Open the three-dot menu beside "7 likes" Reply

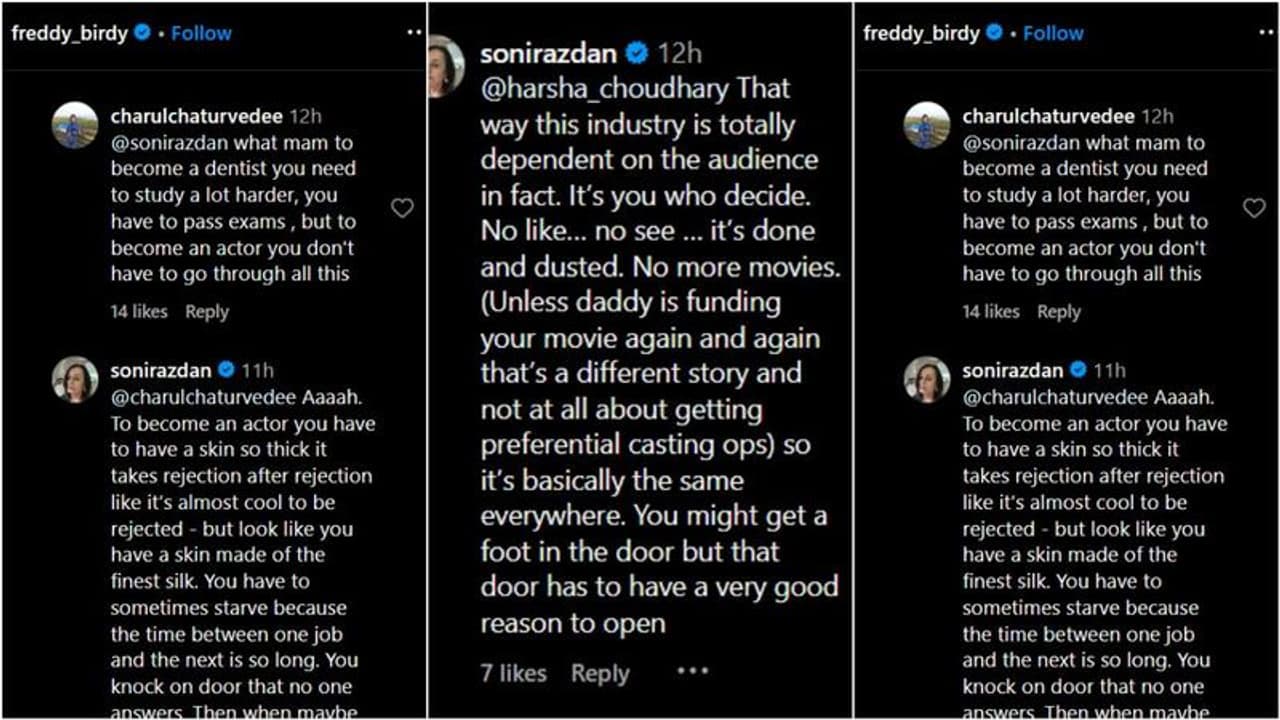[692, 671]
